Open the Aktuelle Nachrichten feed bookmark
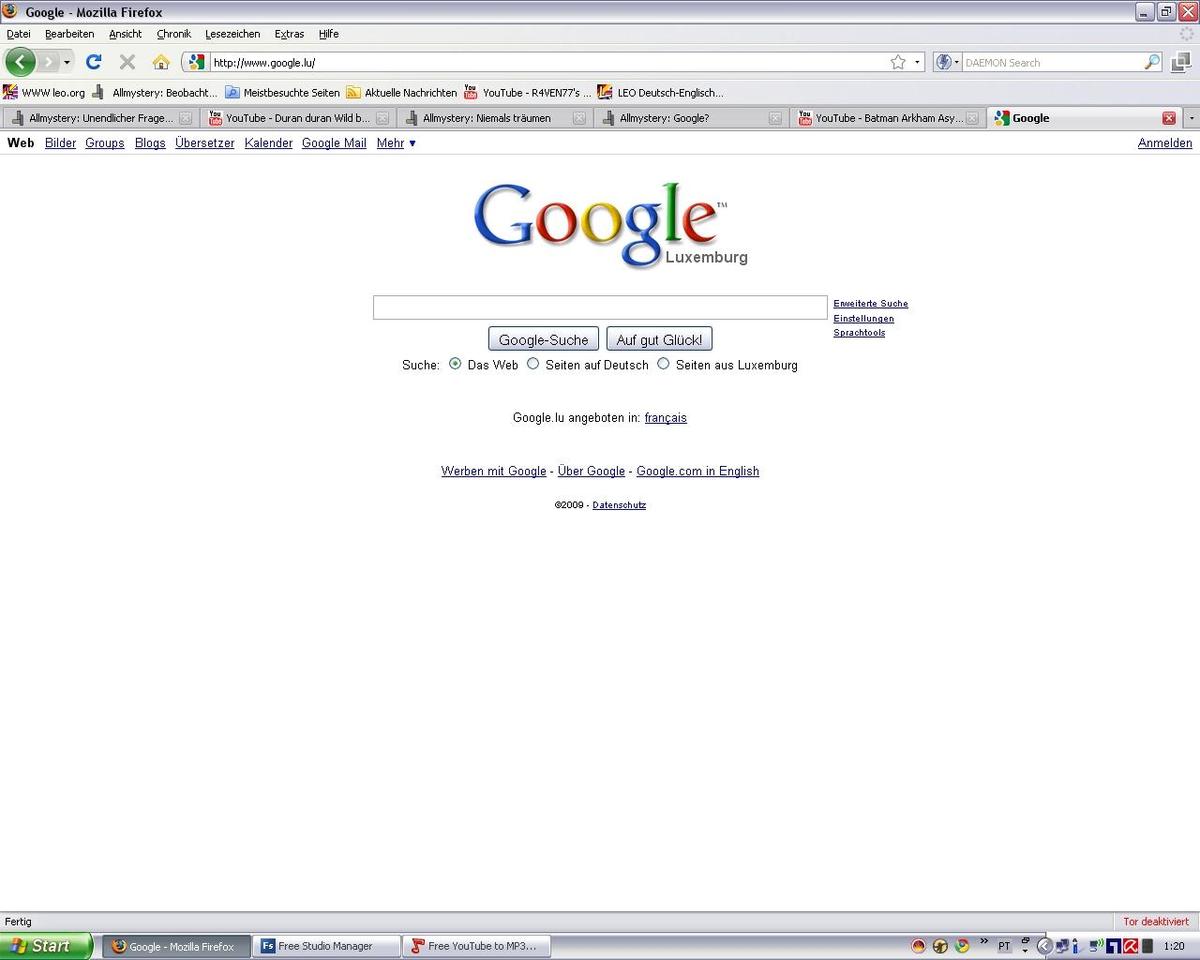Screen dimensions: 1200x960 [x=402, y=92]
